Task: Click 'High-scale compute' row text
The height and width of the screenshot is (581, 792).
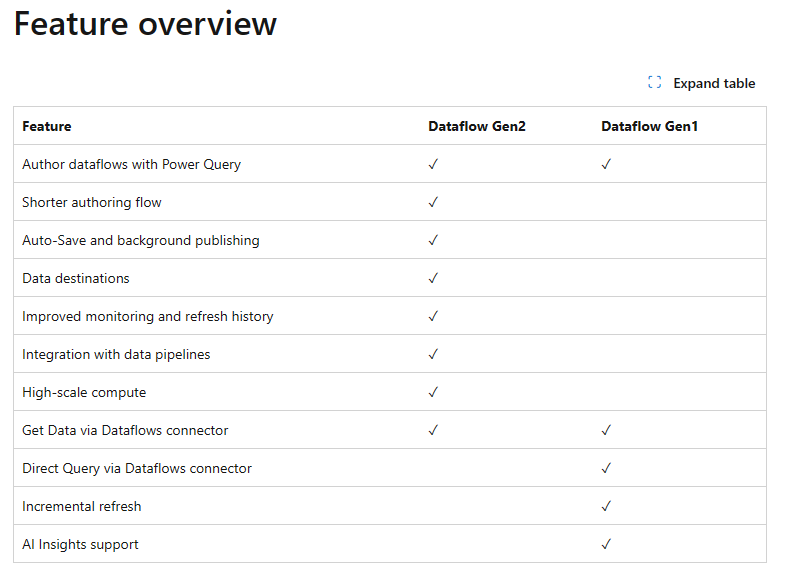Action: point(84,393)
